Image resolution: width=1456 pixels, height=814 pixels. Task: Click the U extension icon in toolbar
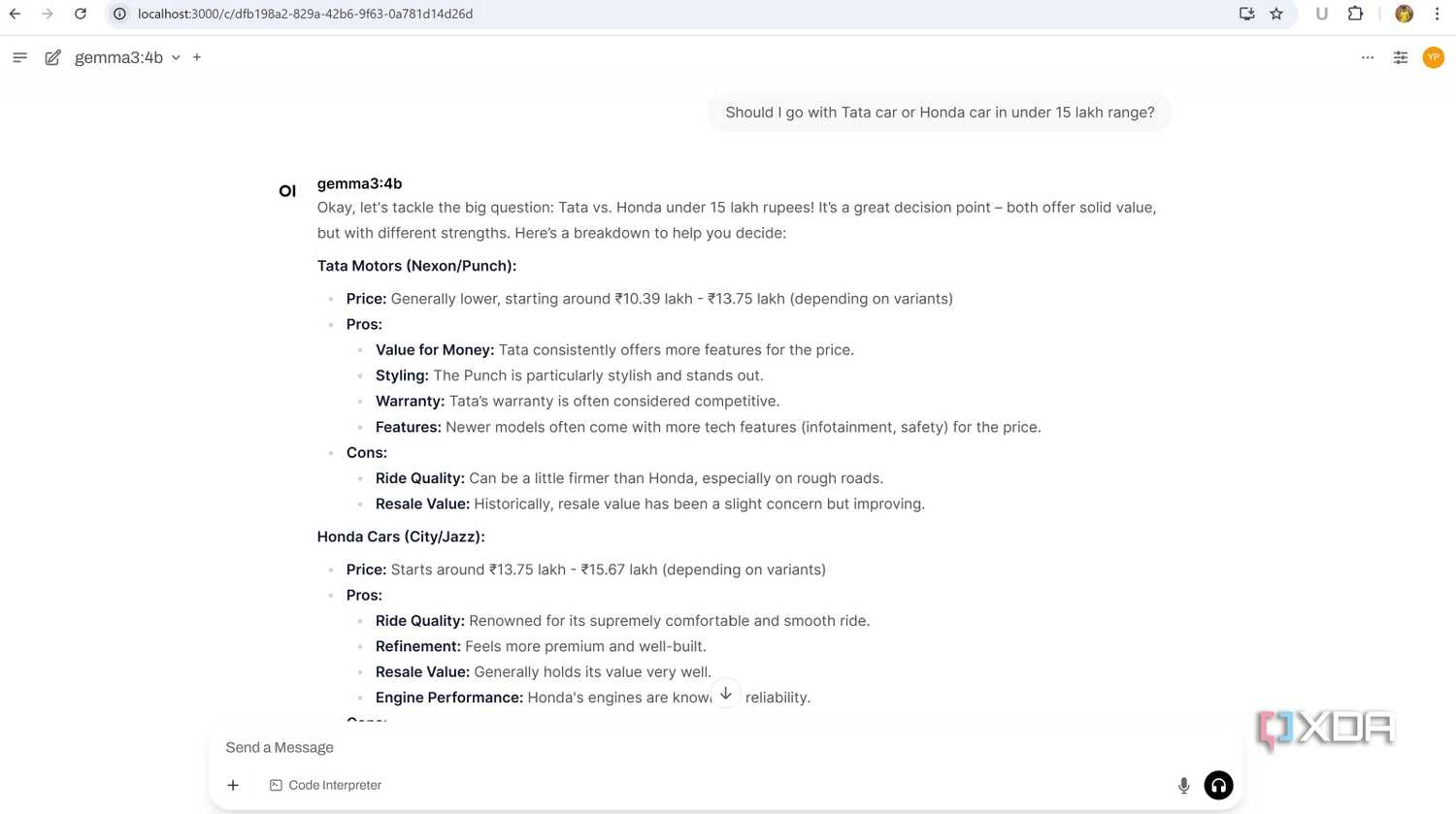click(x=1321, y=14)
